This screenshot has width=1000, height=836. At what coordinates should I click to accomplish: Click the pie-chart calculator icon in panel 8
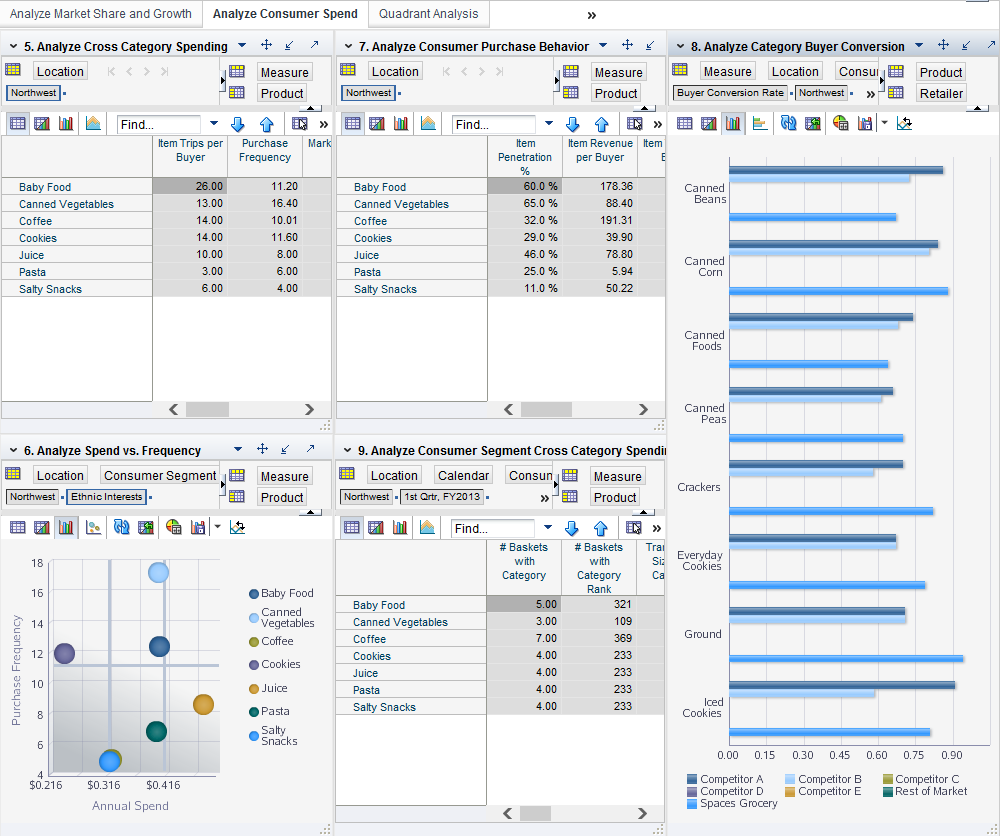pyautogui.click(x=841, y=123)
